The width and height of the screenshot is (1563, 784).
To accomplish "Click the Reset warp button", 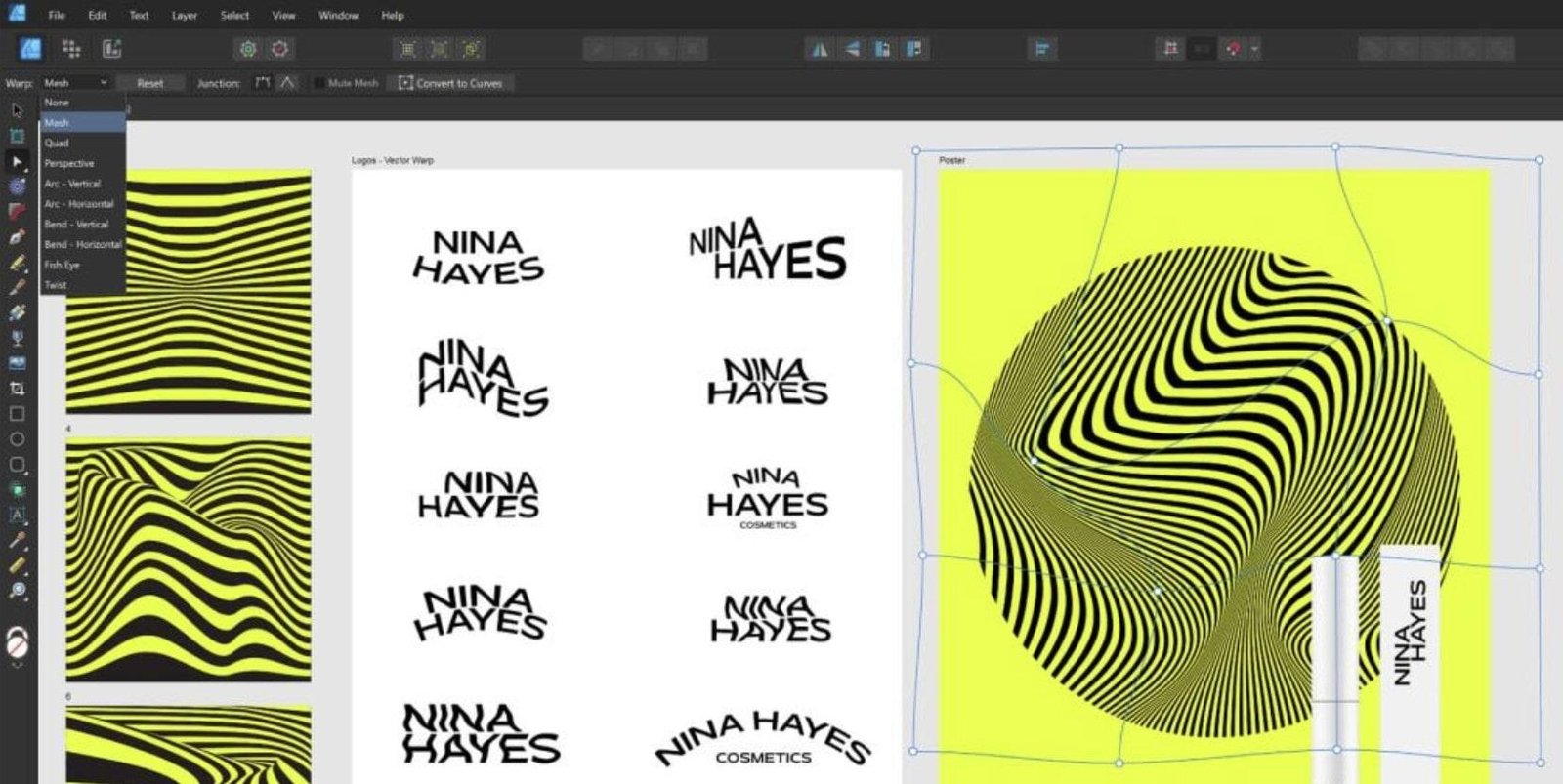I will [x=149, y=83].
